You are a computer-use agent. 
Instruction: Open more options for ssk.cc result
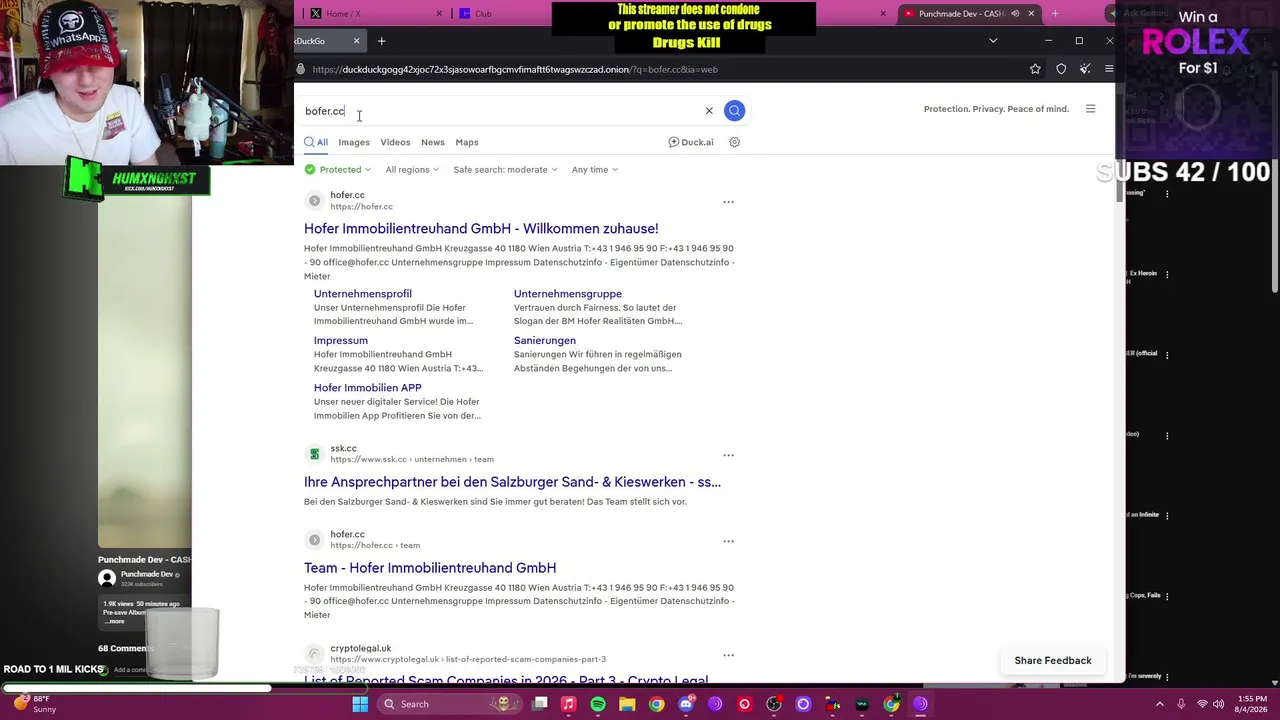(x=728, y=455)
